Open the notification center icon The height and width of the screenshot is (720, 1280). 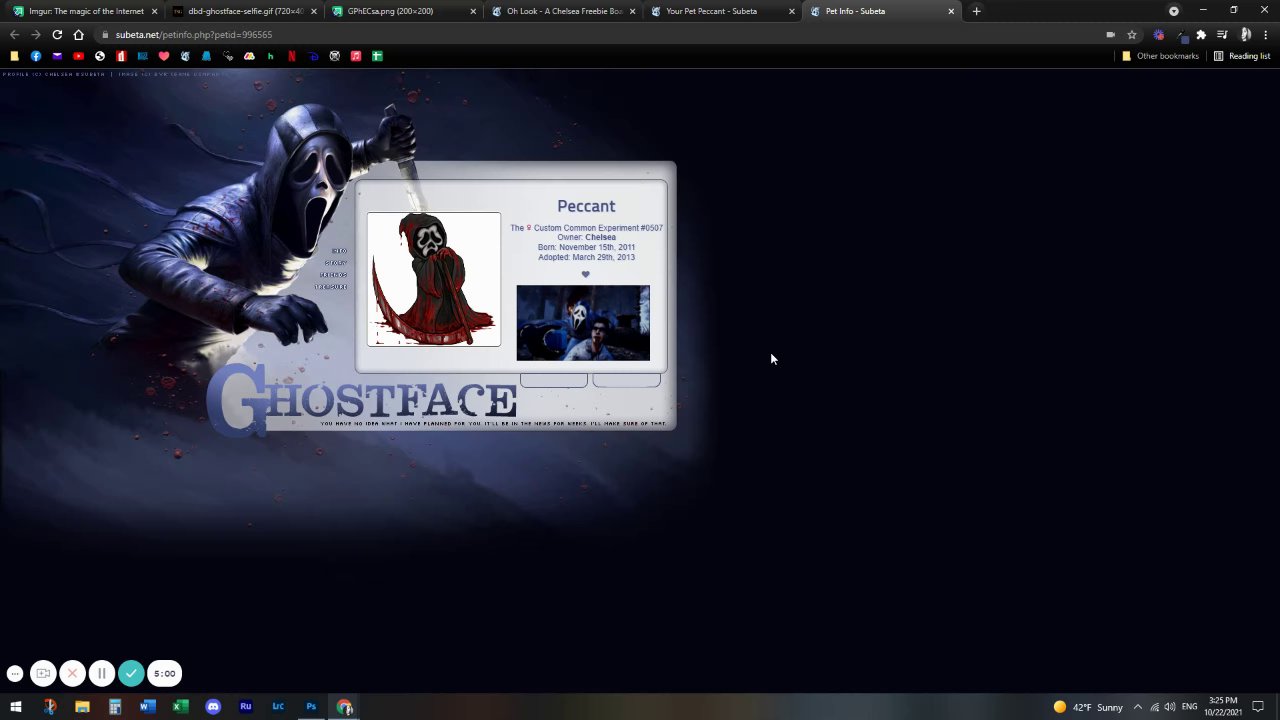pos(1258,707)
